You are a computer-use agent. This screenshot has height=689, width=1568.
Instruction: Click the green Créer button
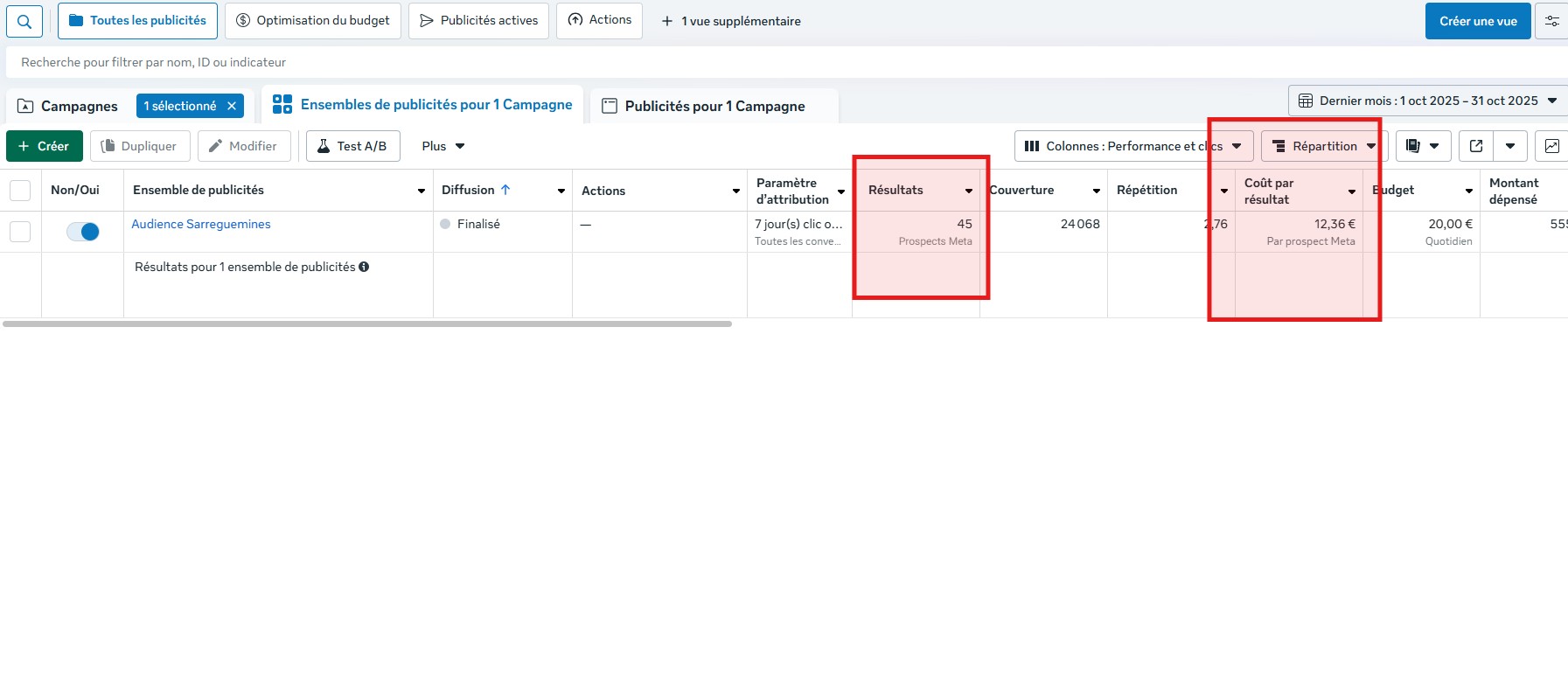point(44,146)
